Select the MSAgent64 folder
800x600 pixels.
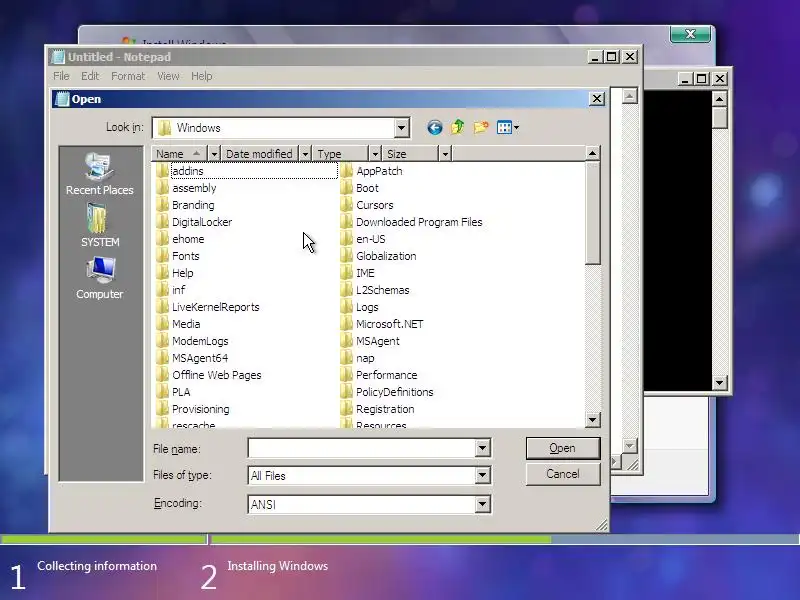[193, 358]
